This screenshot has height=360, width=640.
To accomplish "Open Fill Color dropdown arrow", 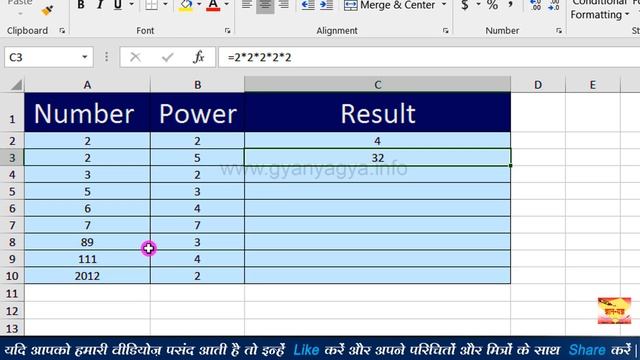I will pos(199,5).
